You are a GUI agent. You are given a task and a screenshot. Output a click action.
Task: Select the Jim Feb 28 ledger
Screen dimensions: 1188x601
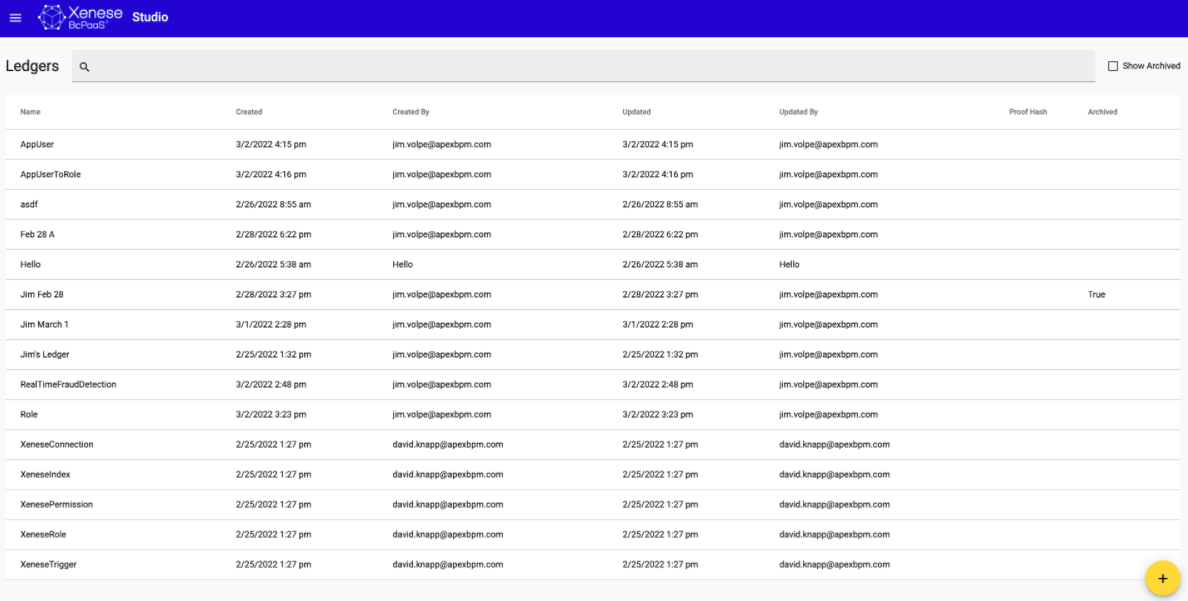point(42,294)
